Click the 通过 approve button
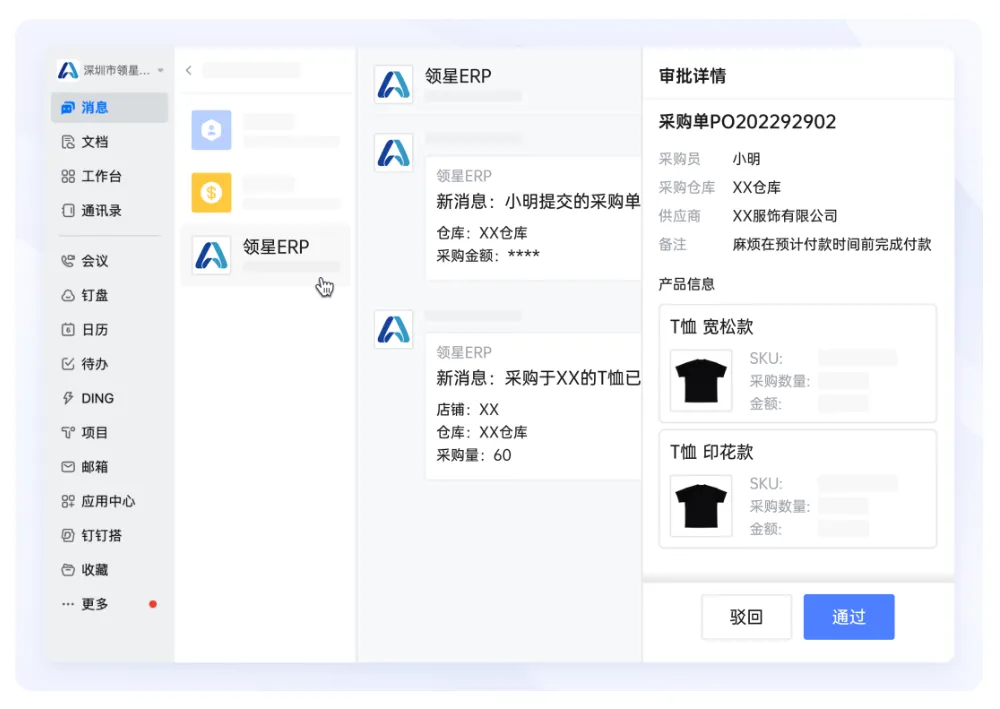The width and height of the screenshot is (1000, 709). [x=849, y=617]
